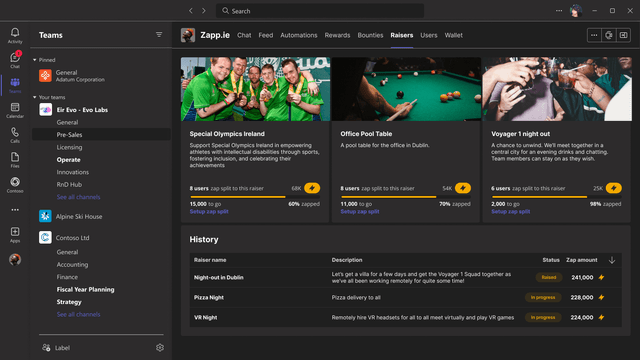
Task: Go forward with the right arrow
Action: pos(204,11)
